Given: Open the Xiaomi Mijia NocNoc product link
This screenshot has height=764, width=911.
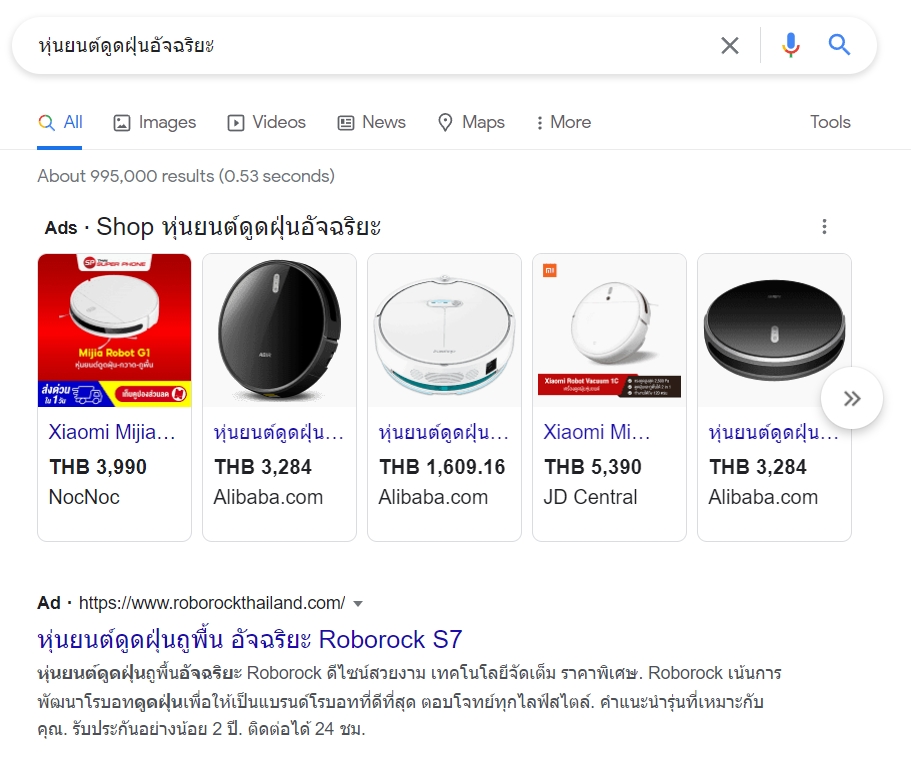Looking at the screenshot, I should click(x=112, y=433).
